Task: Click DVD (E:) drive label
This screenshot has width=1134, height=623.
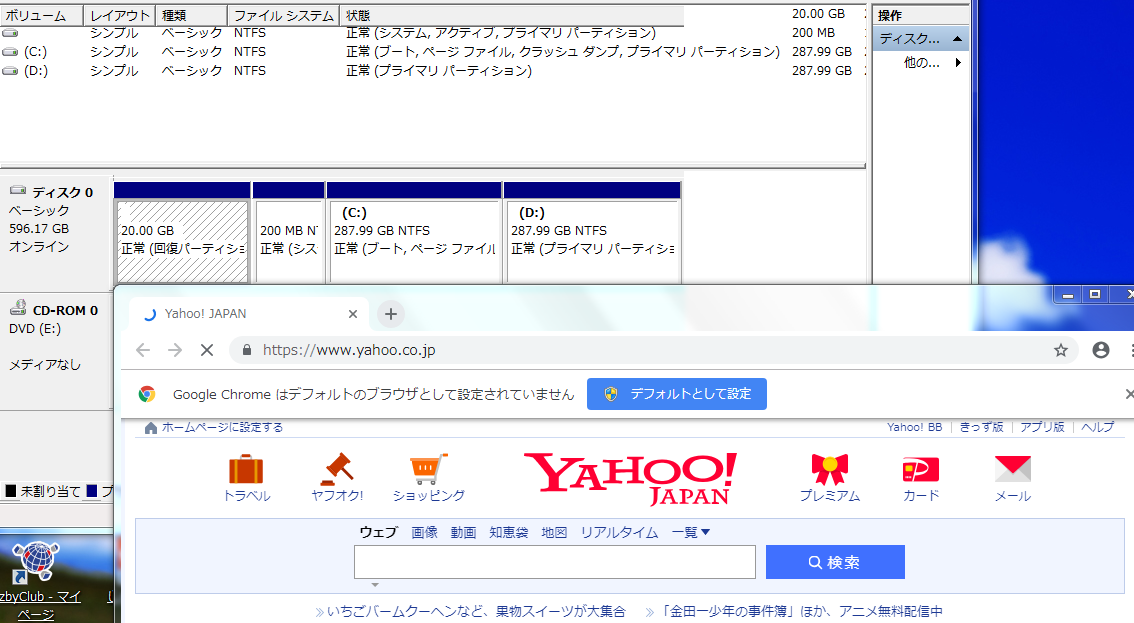Action: tap(35, 329)
